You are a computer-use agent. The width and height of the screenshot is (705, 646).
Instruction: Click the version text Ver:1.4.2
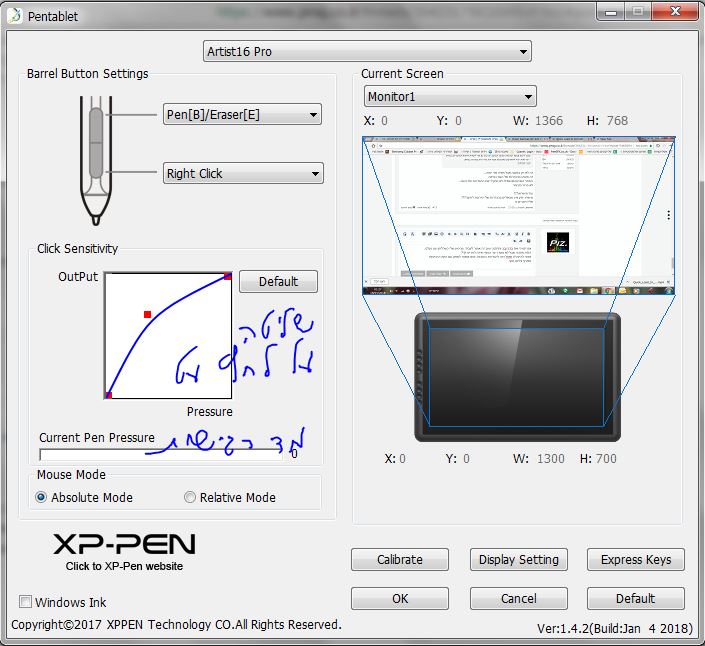615,628
